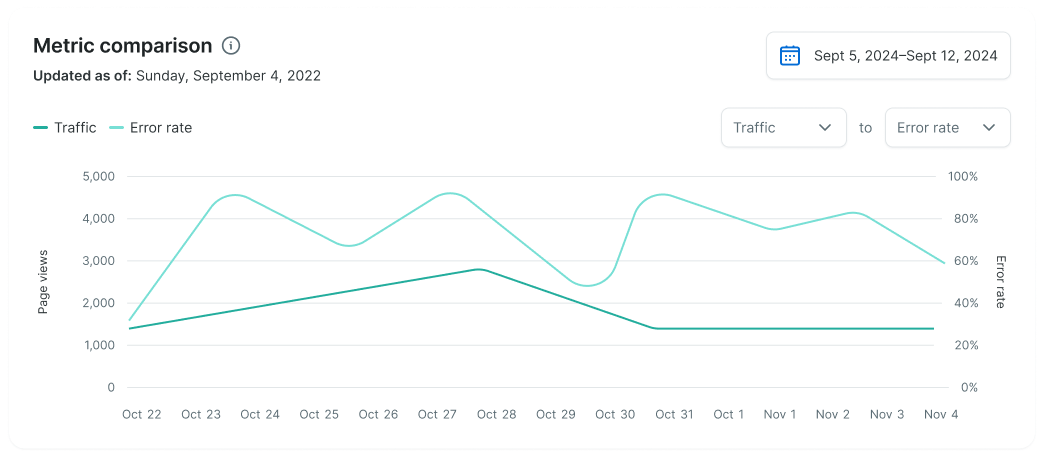Click the Metric comparison heading
The image size is (1042, 451).
tap(122, 46)
